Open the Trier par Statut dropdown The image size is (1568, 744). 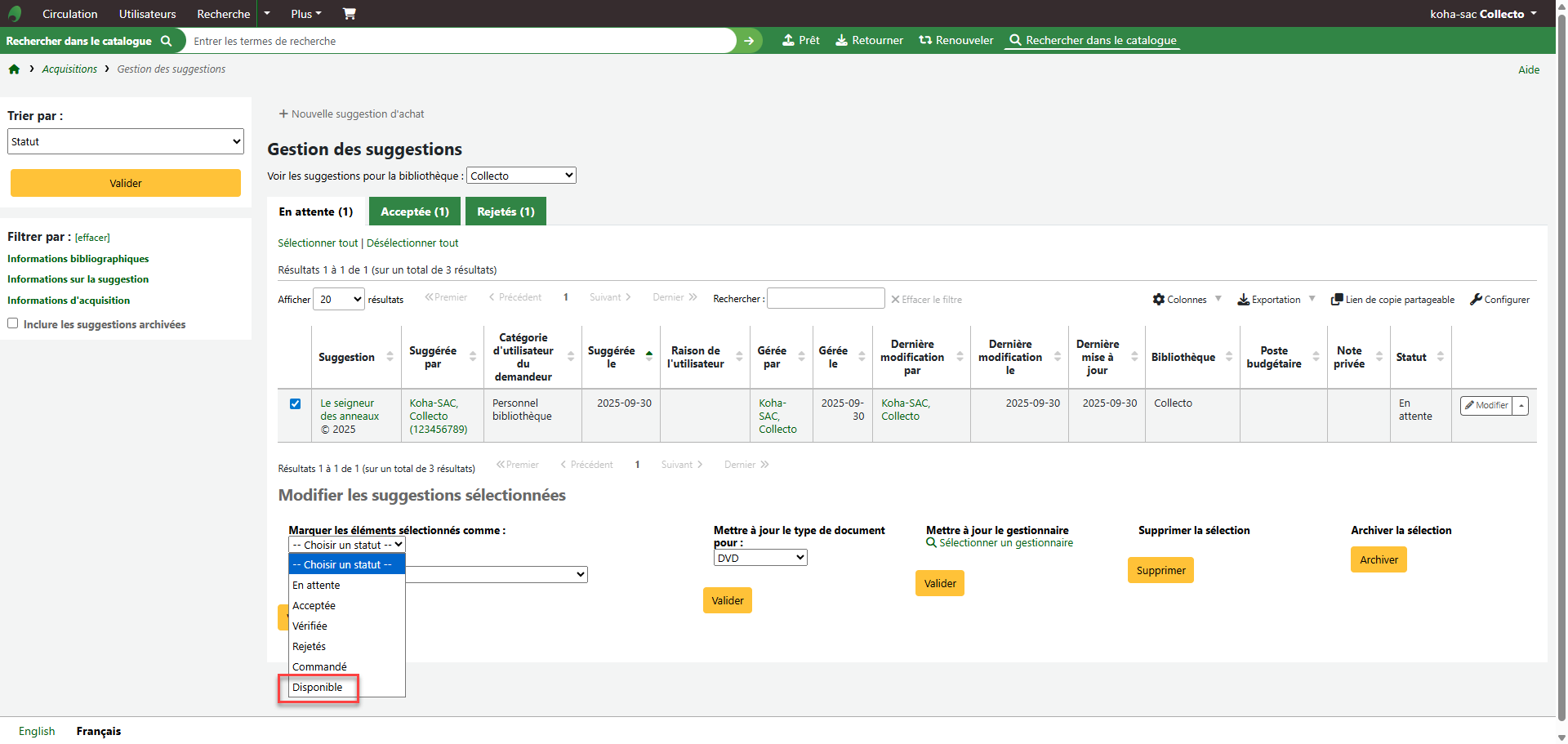point(126,141)
